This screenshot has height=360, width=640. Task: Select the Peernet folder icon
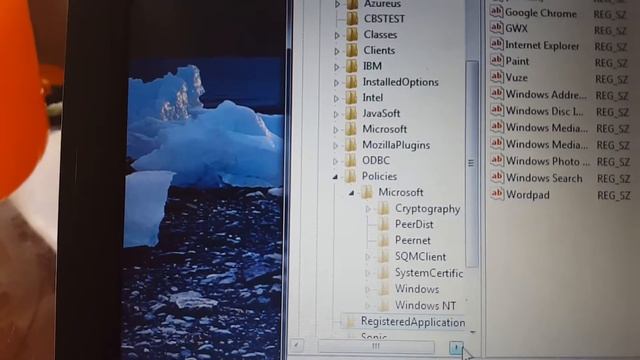point(383,240)
